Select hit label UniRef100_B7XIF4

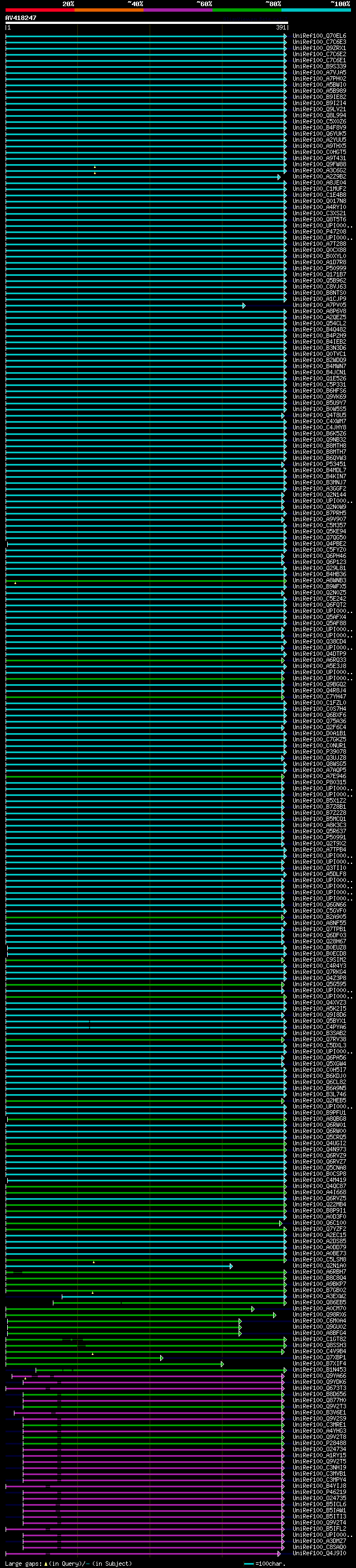tap(319, 1364)
